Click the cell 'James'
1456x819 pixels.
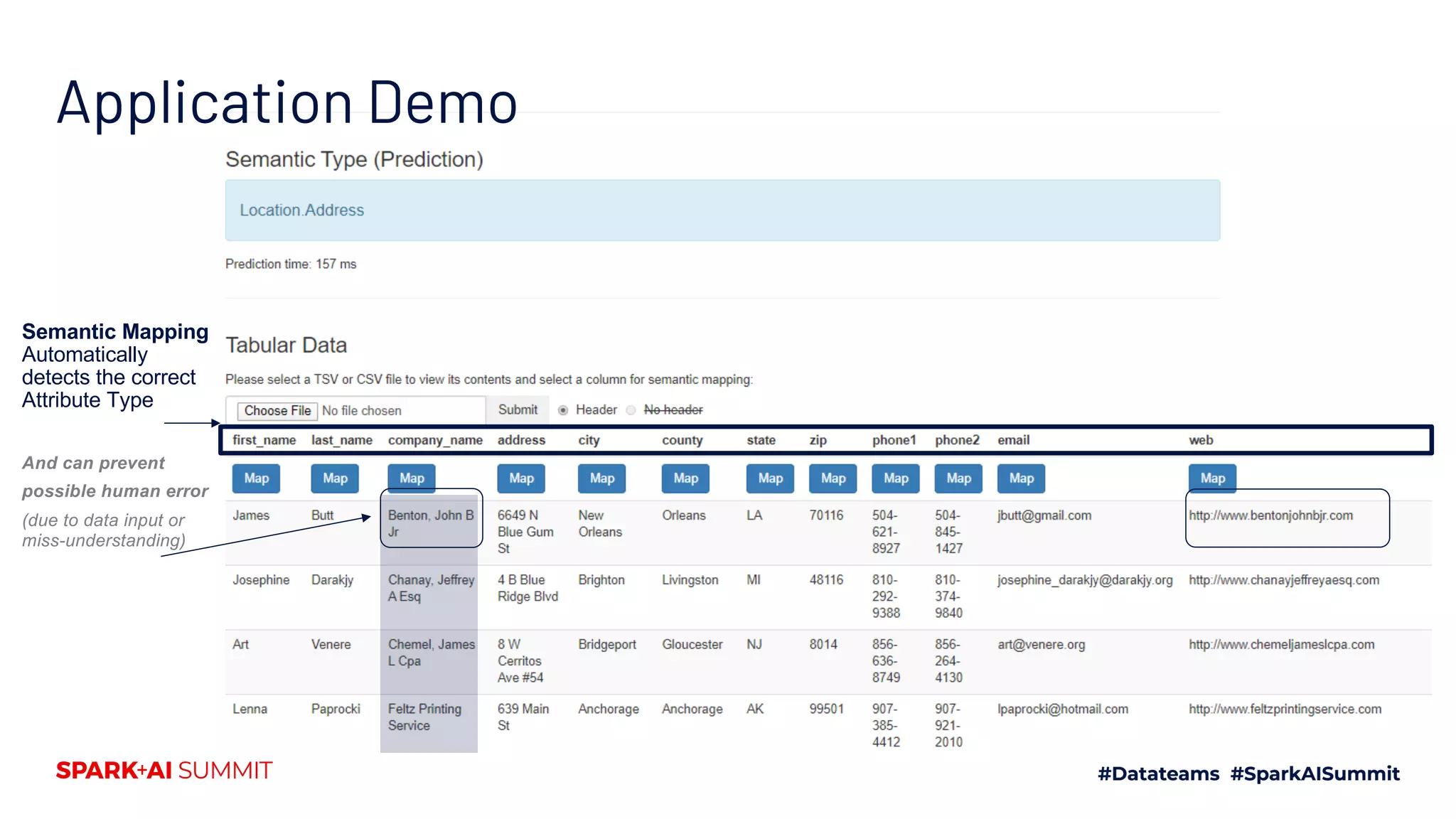pos(251,515)
